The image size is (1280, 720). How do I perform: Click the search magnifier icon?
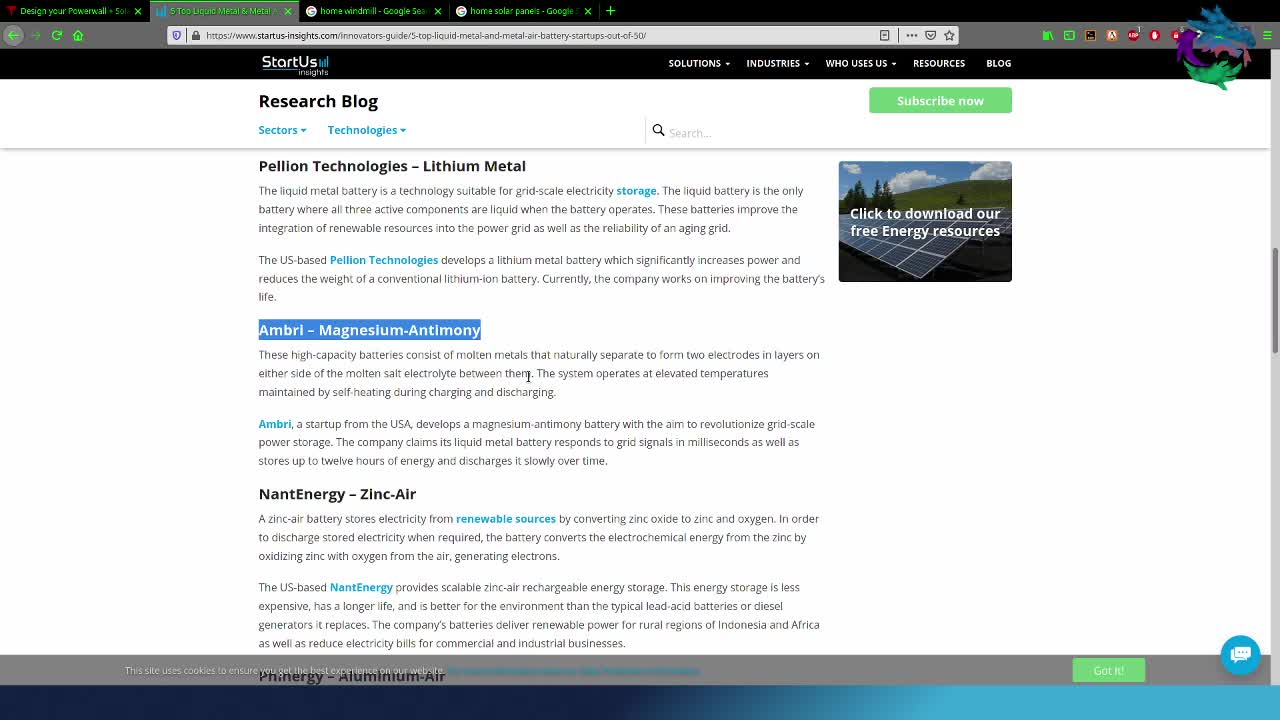click(x=658, y=131)
